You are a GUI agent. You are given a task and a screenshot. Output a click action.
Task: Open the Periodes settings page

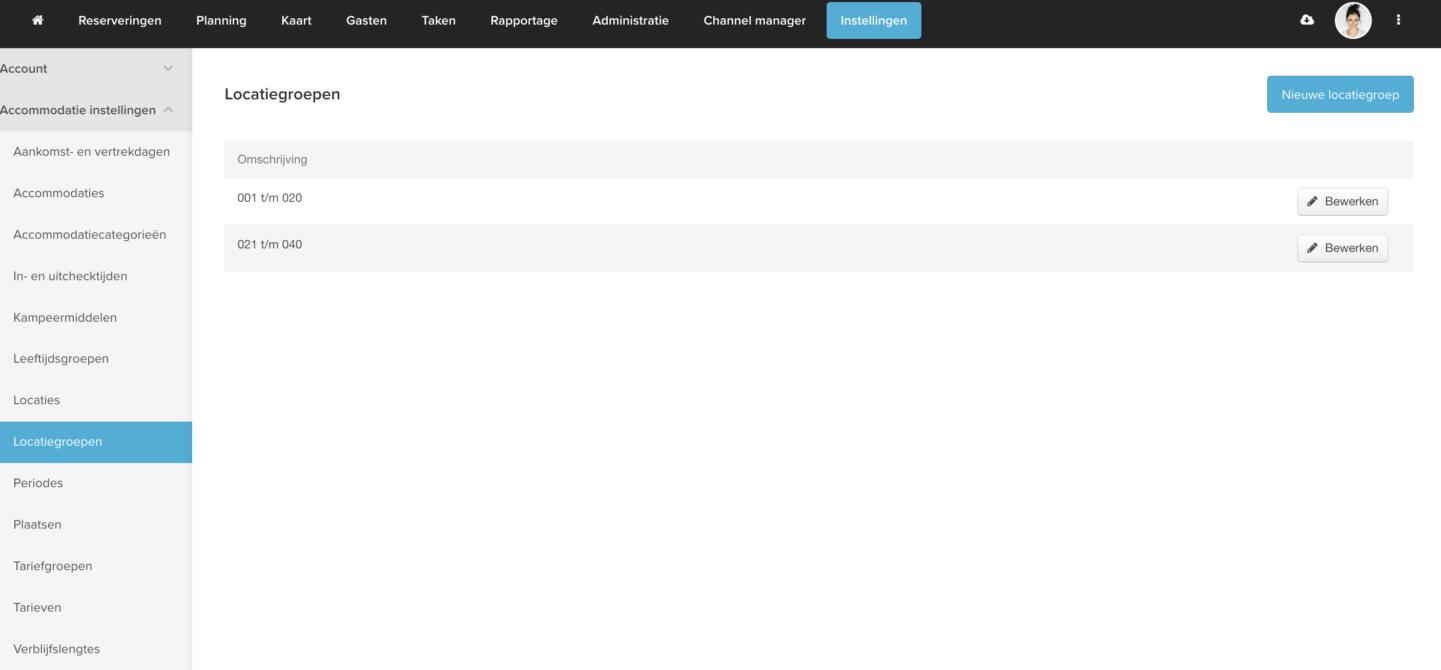pos(38,483)
